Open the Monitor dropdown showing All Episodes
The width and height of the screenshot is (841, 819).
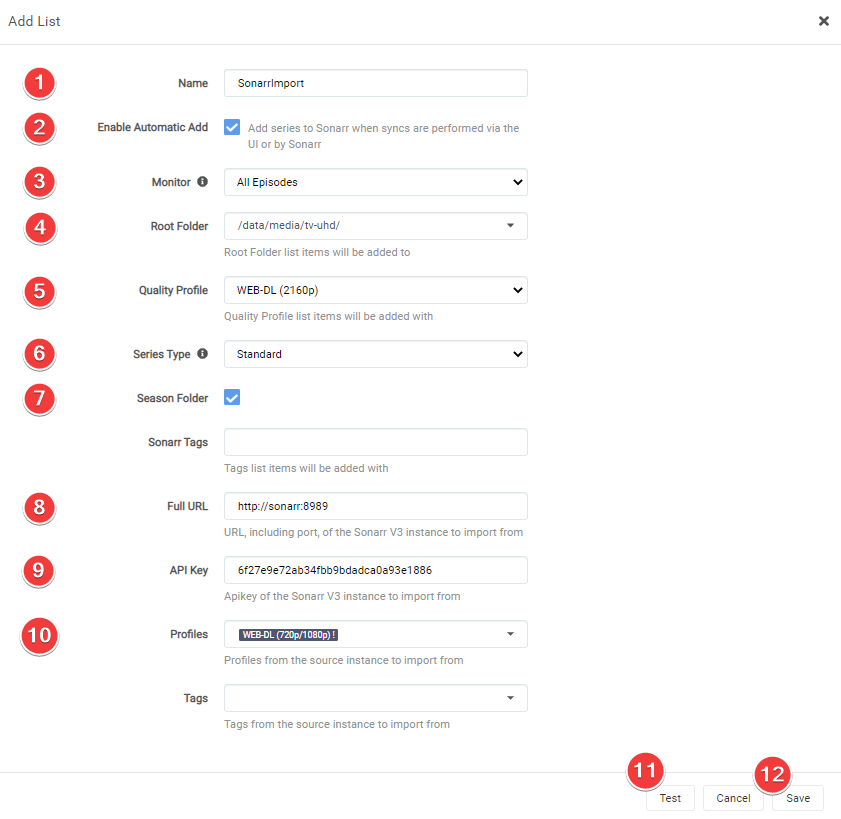(x=375, y=182)
